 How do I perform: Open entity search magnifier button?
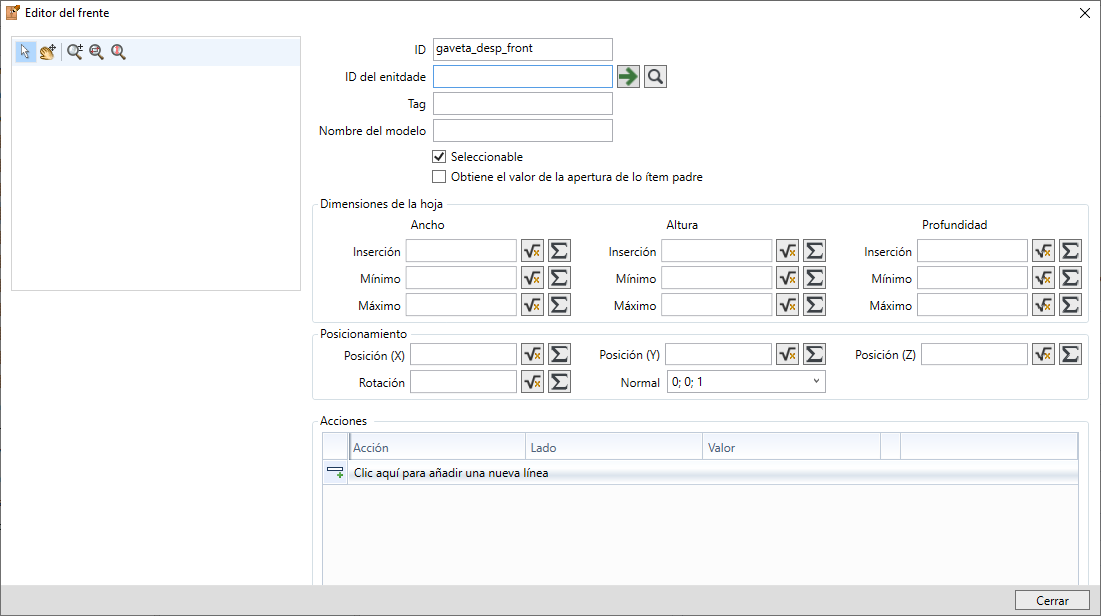click(655, 77)
